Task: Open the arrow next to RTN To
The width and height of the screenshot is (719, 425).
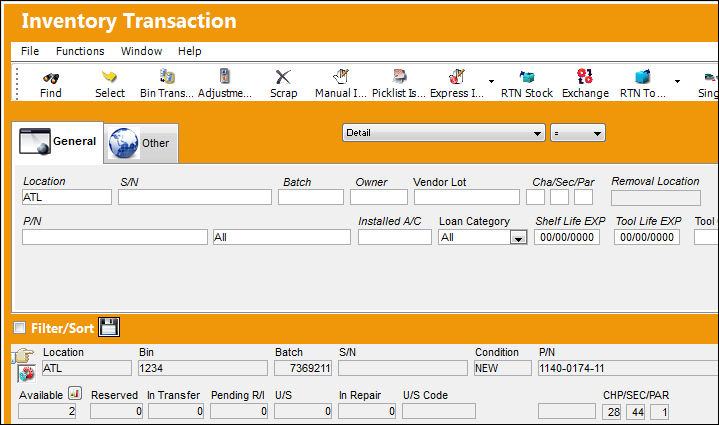Action: (x=677, y=82)
